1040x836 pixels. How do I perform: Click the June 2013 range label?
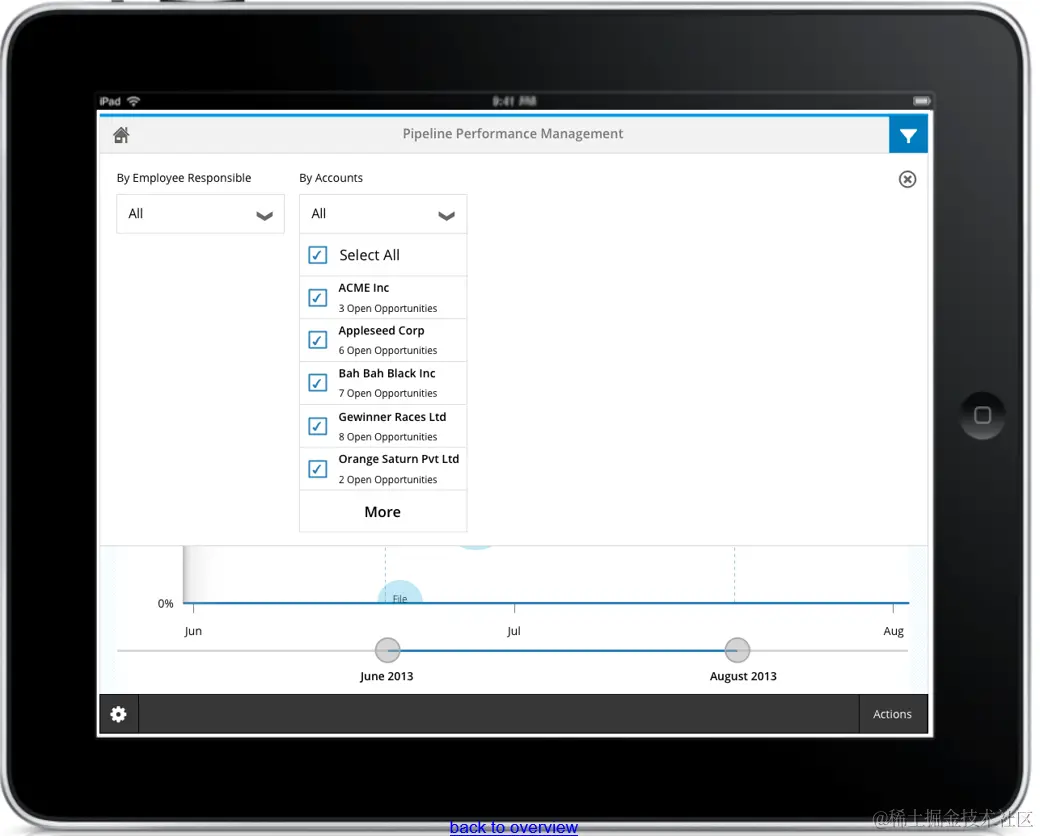click(x=387, y=676)
